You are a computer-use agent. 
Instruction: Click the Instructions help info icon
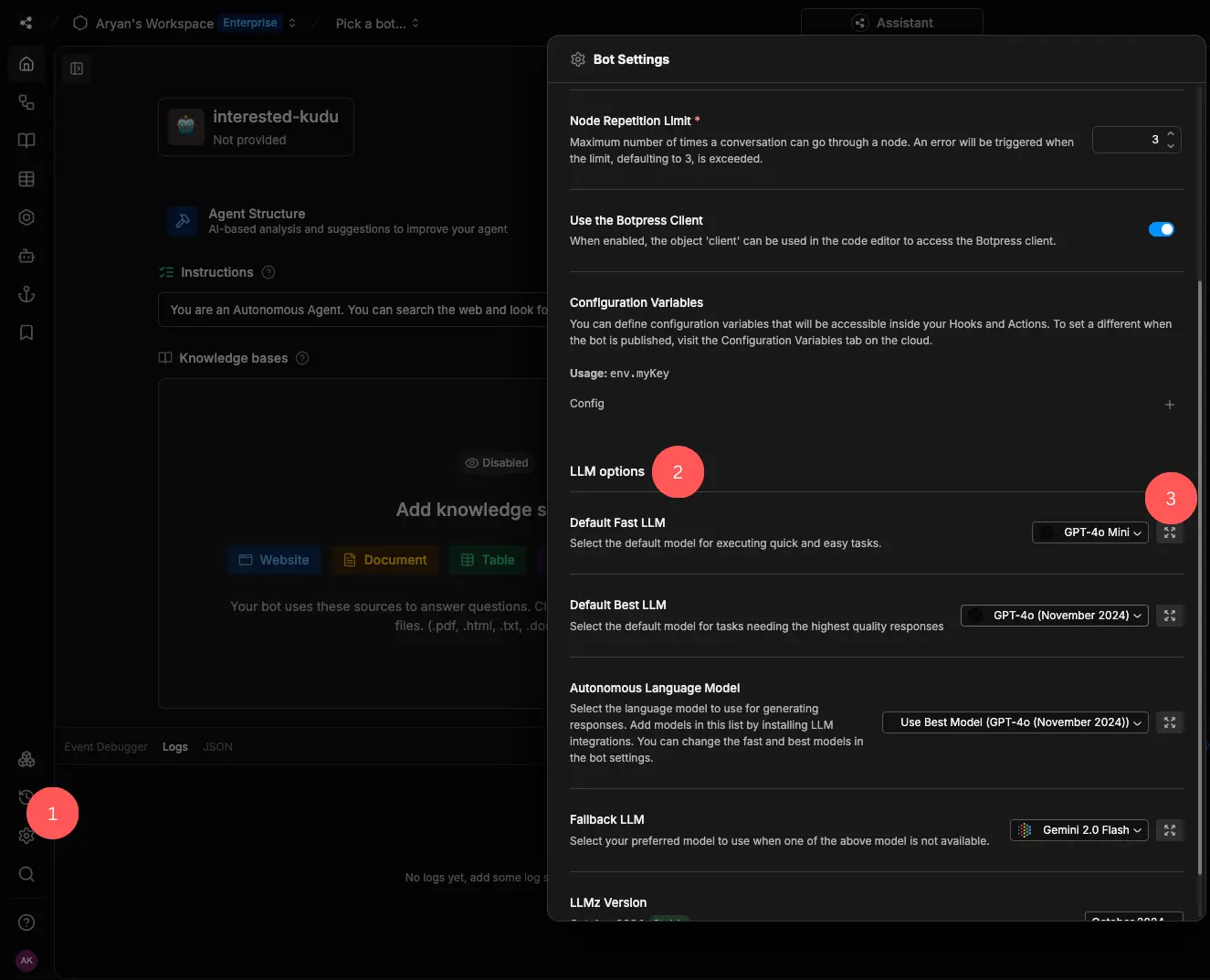click(268, 272)
